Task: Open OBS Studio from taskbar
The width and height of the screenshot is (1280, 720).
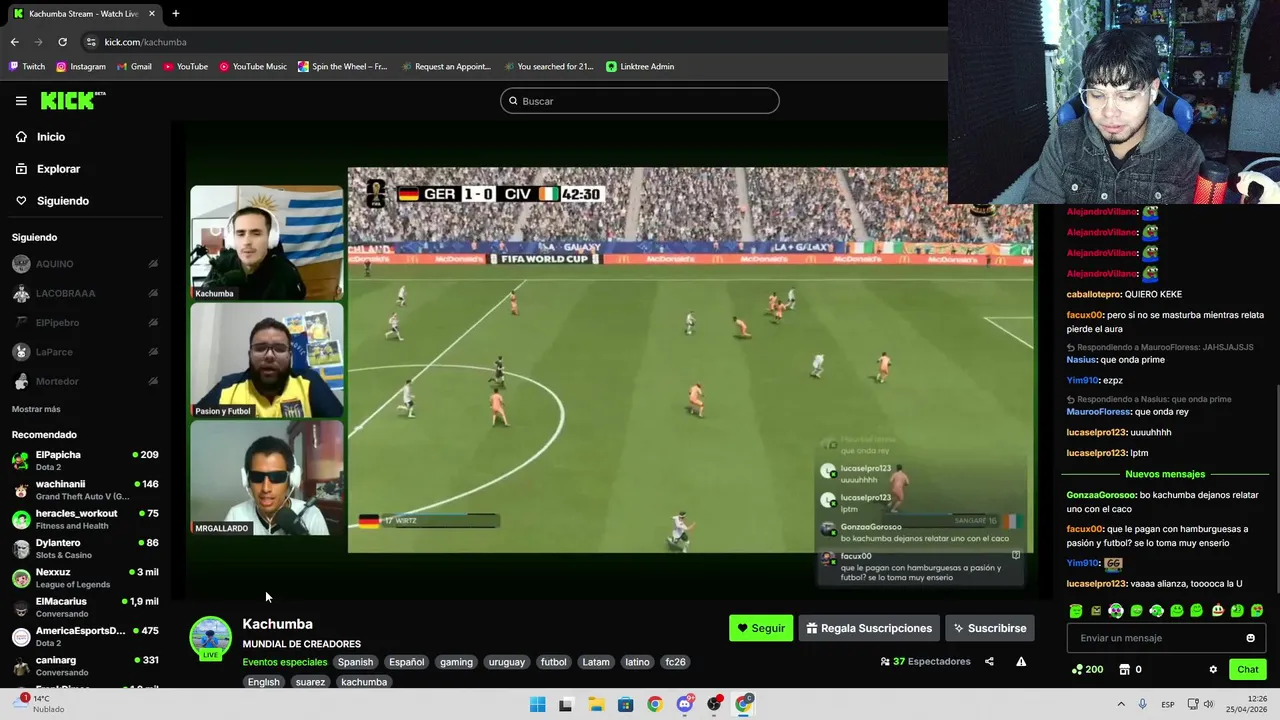Action: click(x=714, y=704)
